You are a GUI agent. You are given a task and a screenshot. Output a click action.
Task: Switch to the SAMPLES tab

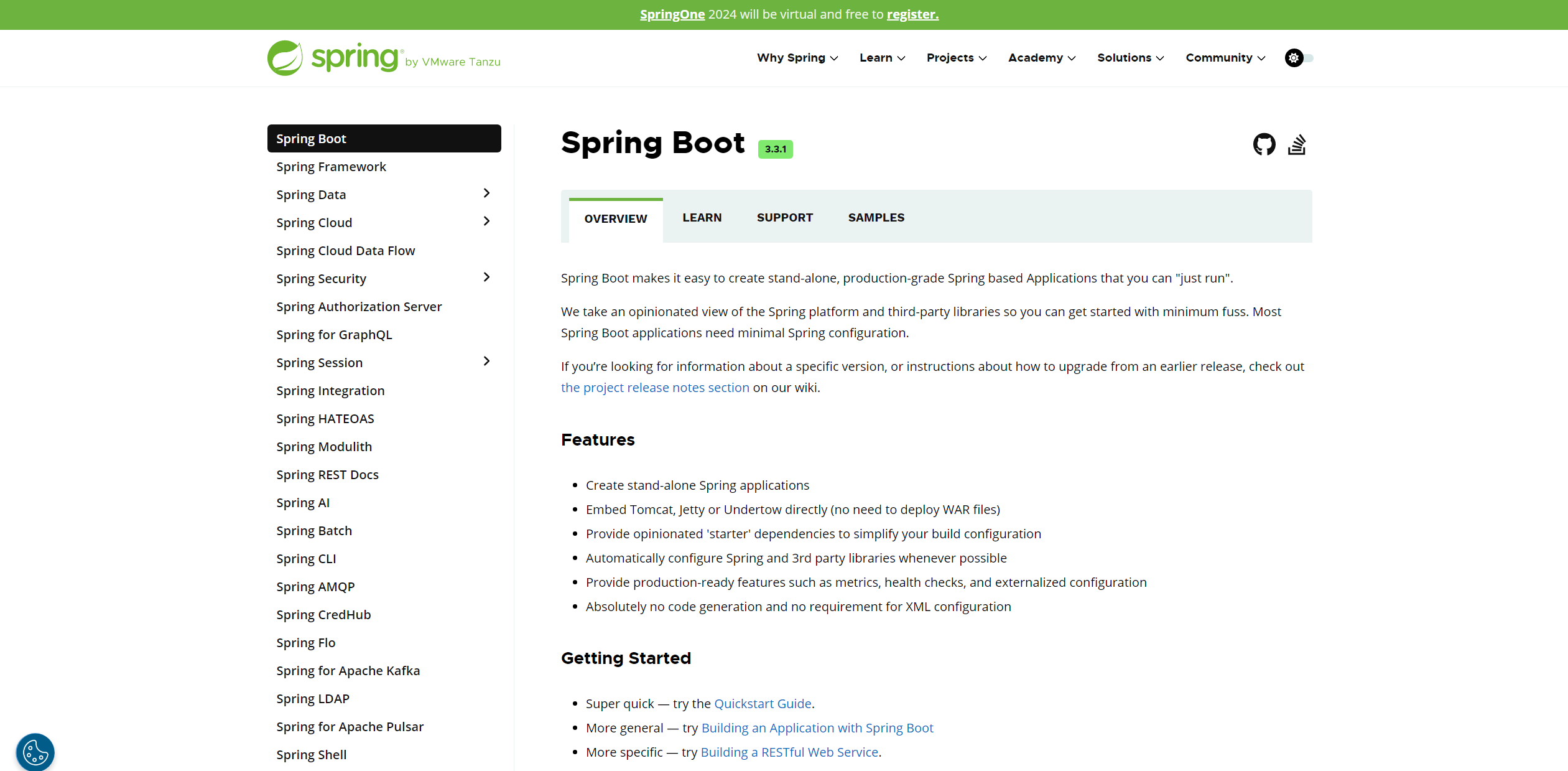[x=876, y=218]
